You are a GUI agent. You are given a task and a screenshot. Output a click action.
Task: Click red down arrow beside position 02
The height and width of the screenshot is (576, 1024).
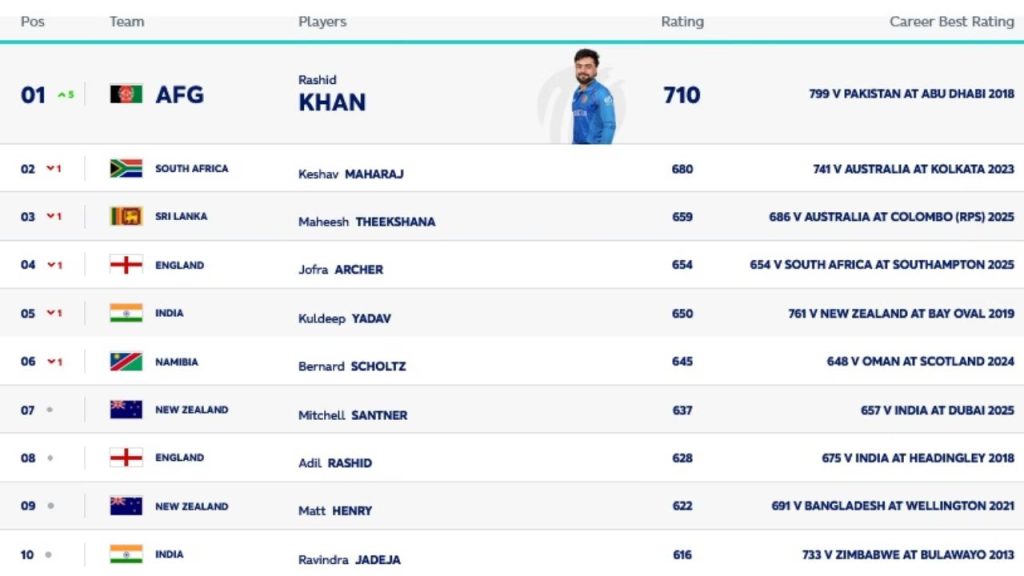click(x=49, y=169)
